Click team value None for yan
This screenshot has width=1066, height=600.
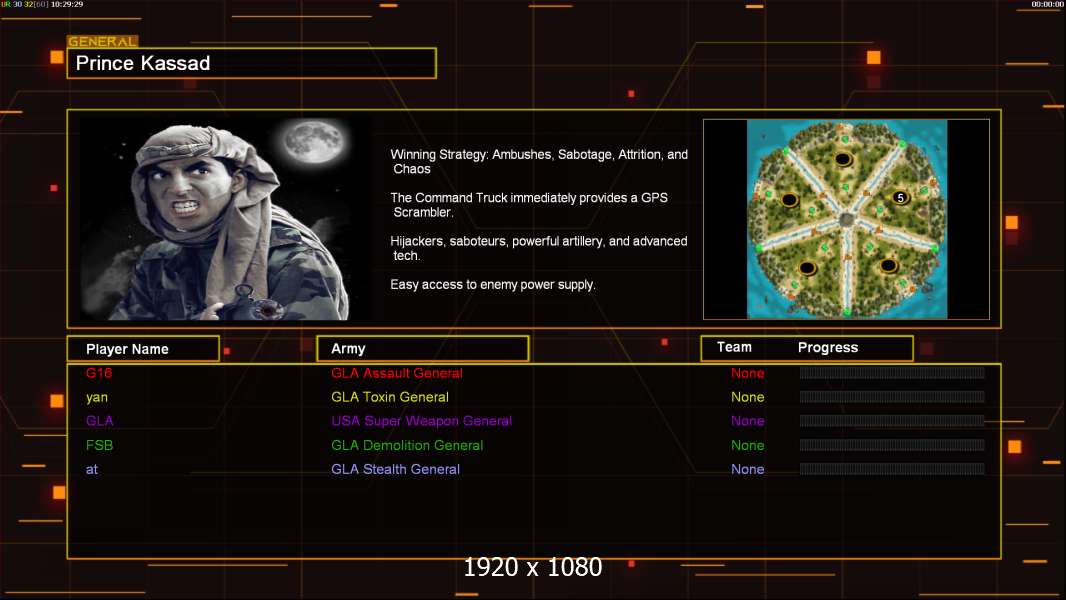click(x=747, y=397)
